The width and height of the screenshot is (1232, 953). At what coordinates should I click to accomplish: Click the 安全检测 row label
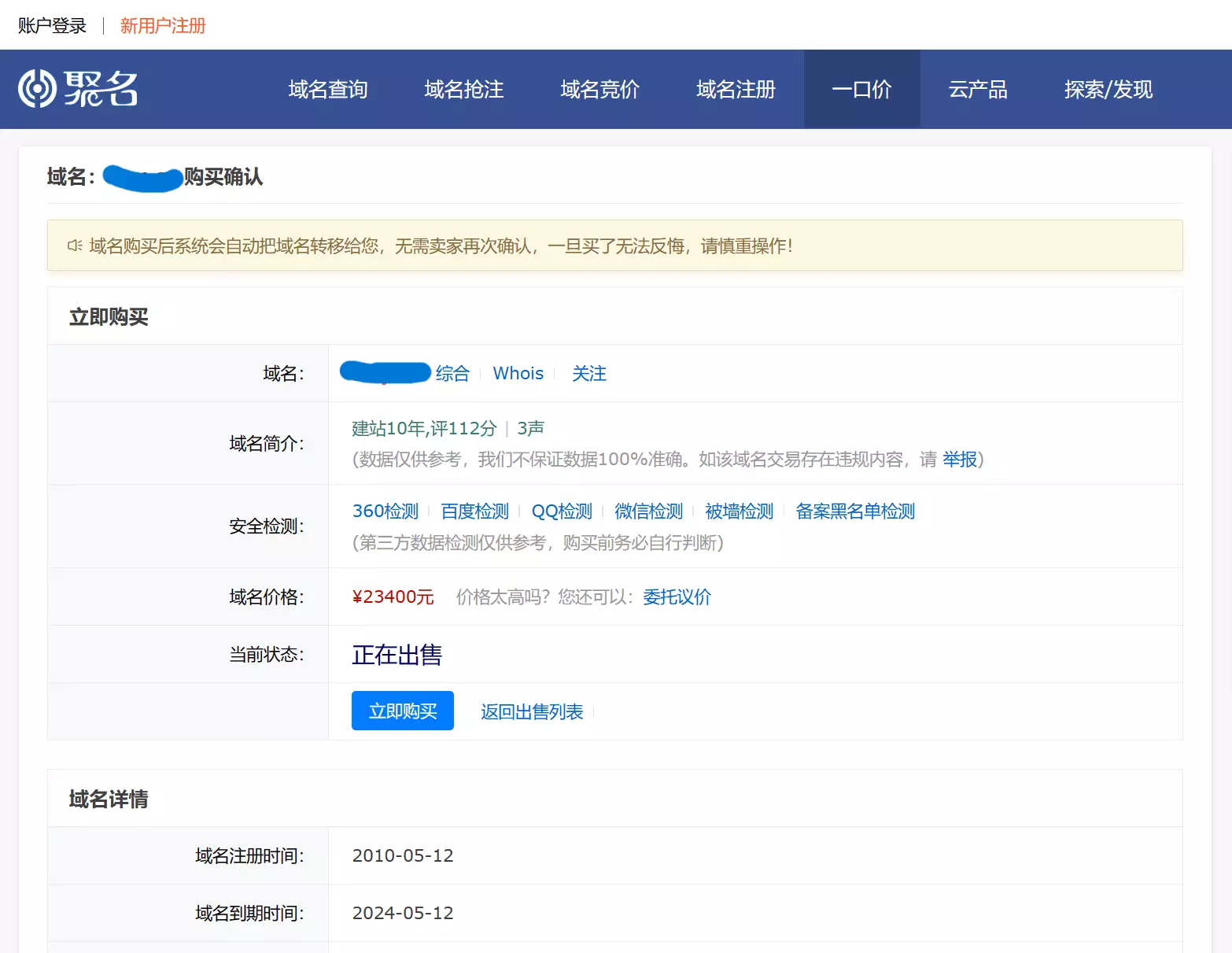(267, 526)
